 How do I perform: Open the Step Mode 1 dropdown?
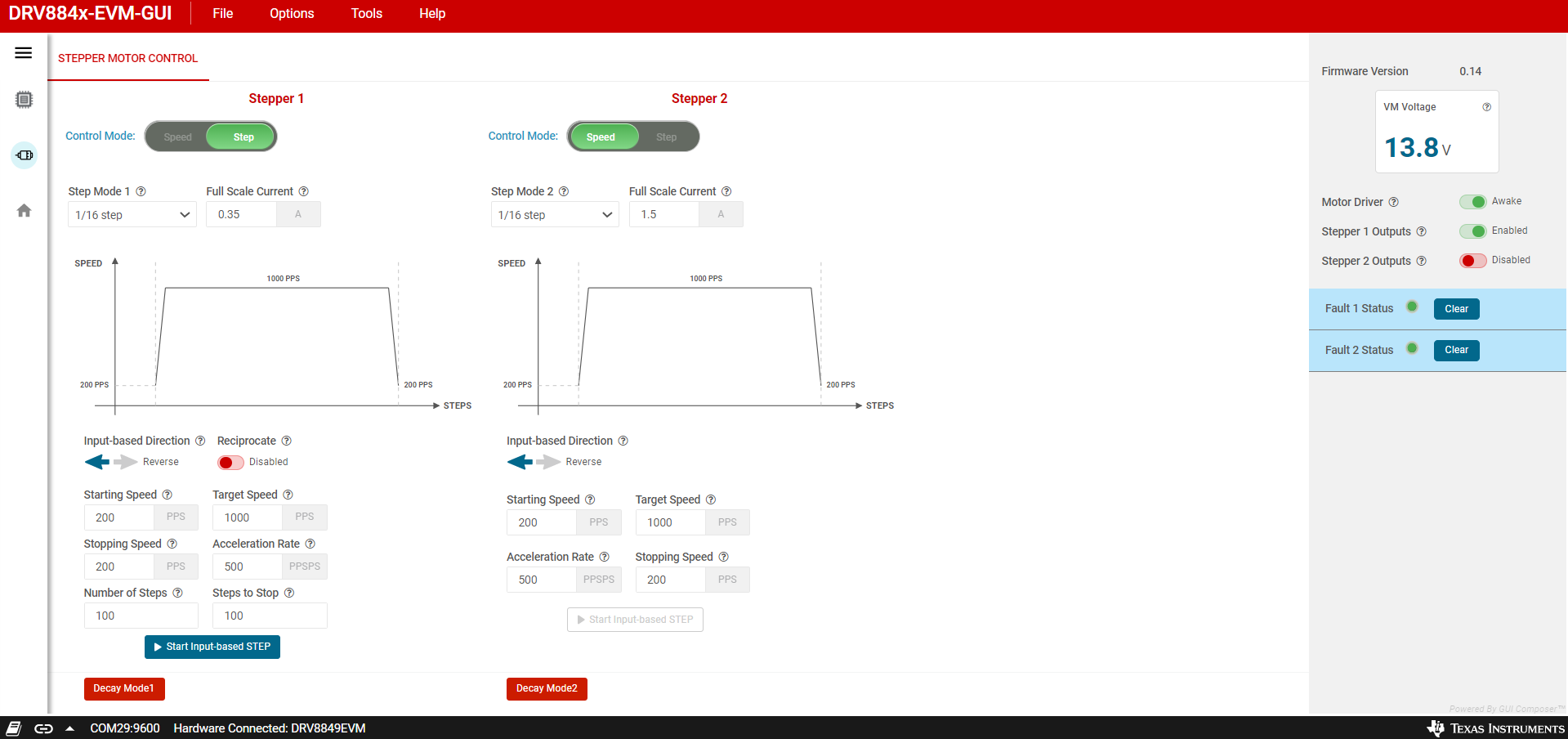click(x=132, y=215)
